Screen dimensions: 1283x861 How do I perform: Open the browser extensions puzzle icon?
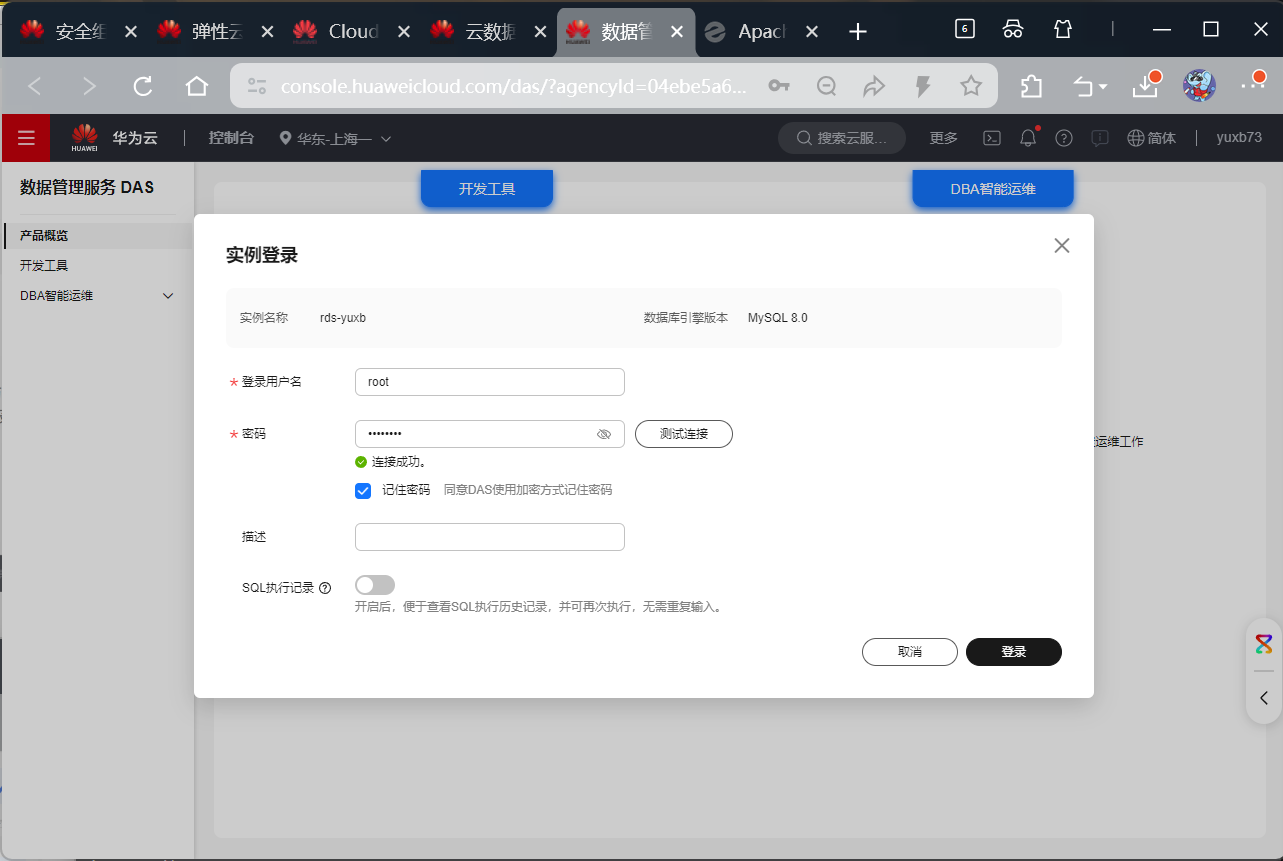point(1031,86)
